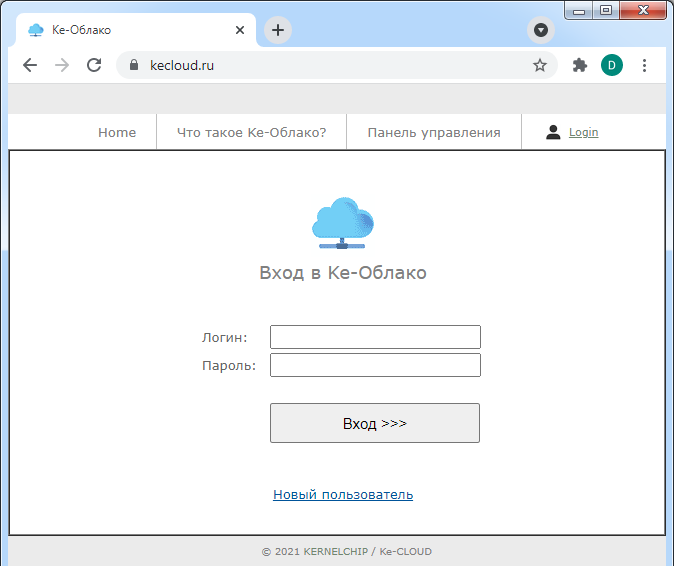Go to the Home menu item
Screen dimensions: 674x566
tap(117, 132)
